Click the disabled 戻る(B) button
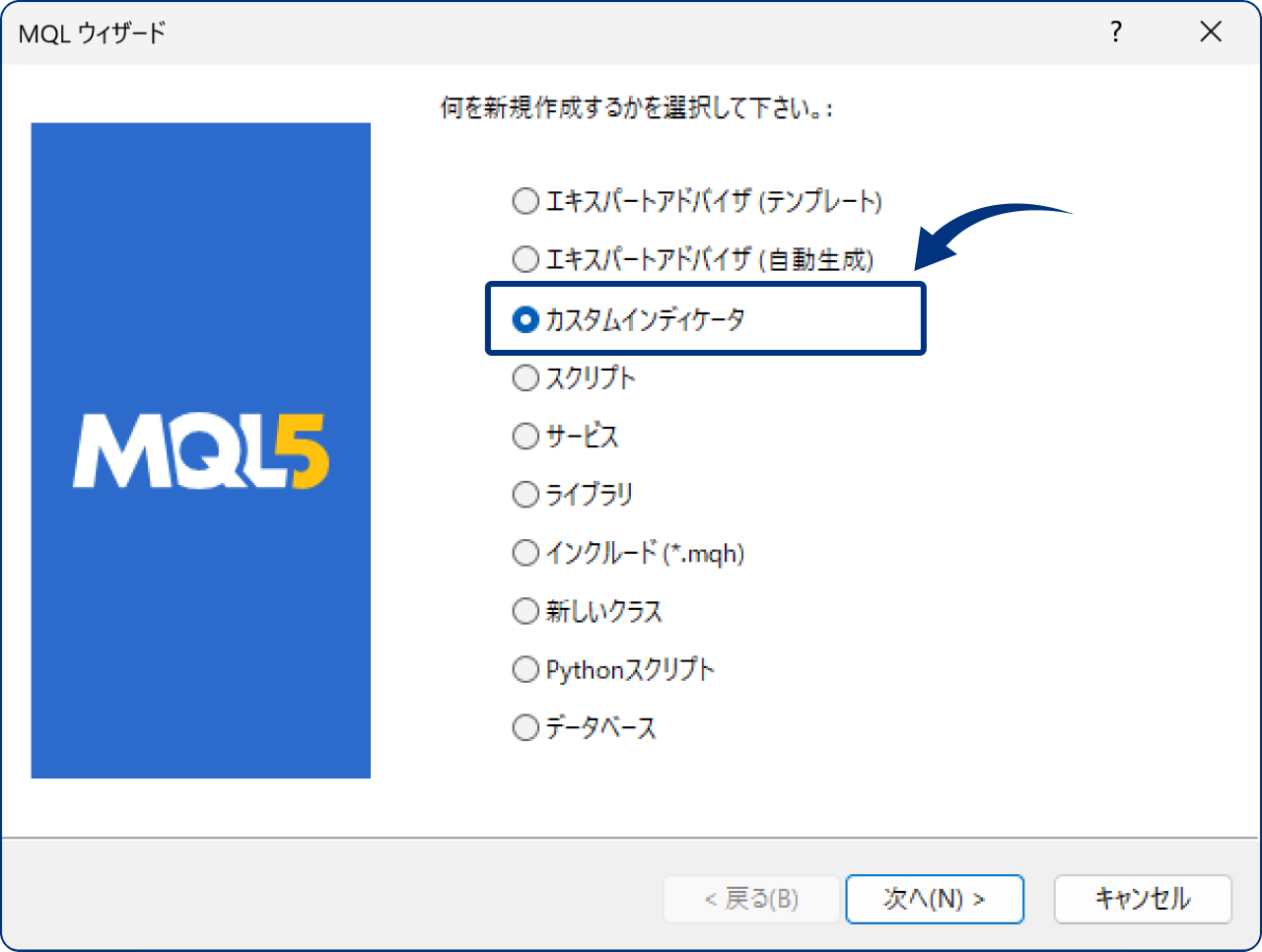 point(751,899)
